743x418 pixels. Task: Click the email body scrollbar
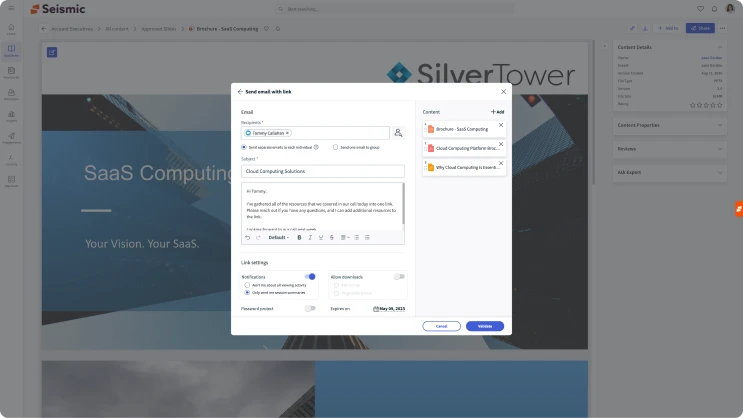coord(403,204)
